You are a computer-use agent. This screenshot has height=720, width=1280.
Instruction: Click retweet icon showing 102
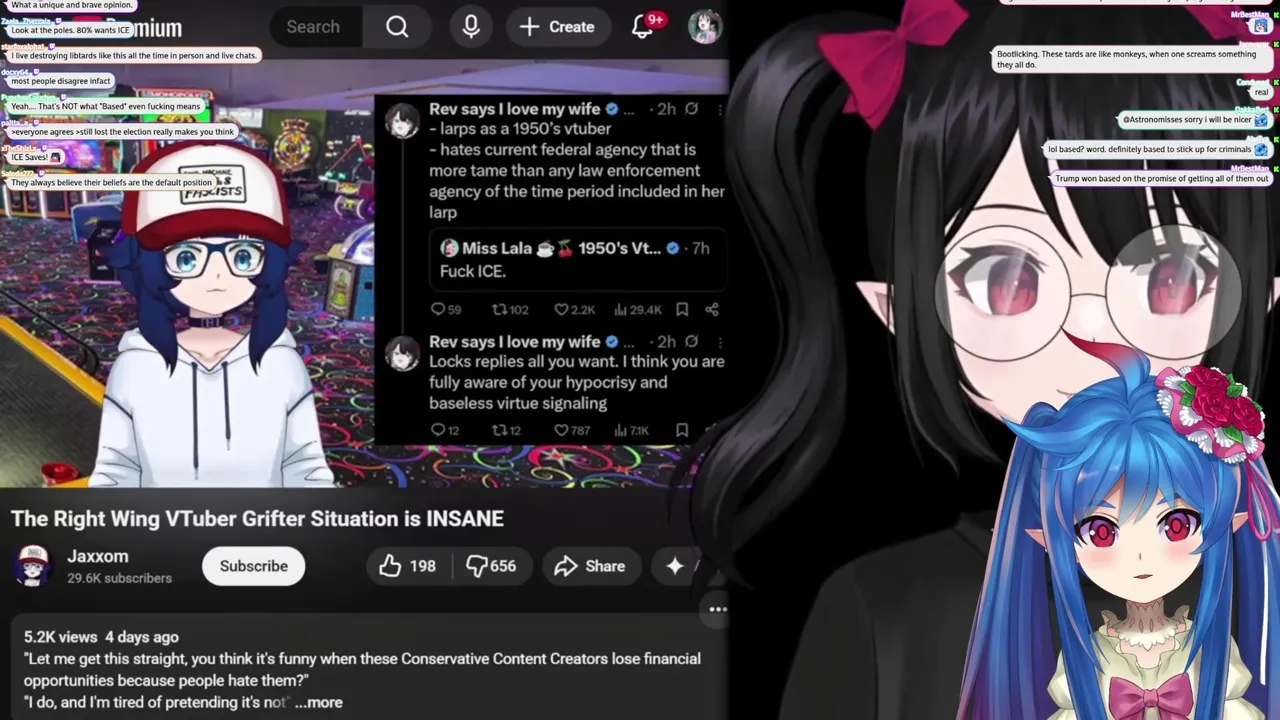510,310
